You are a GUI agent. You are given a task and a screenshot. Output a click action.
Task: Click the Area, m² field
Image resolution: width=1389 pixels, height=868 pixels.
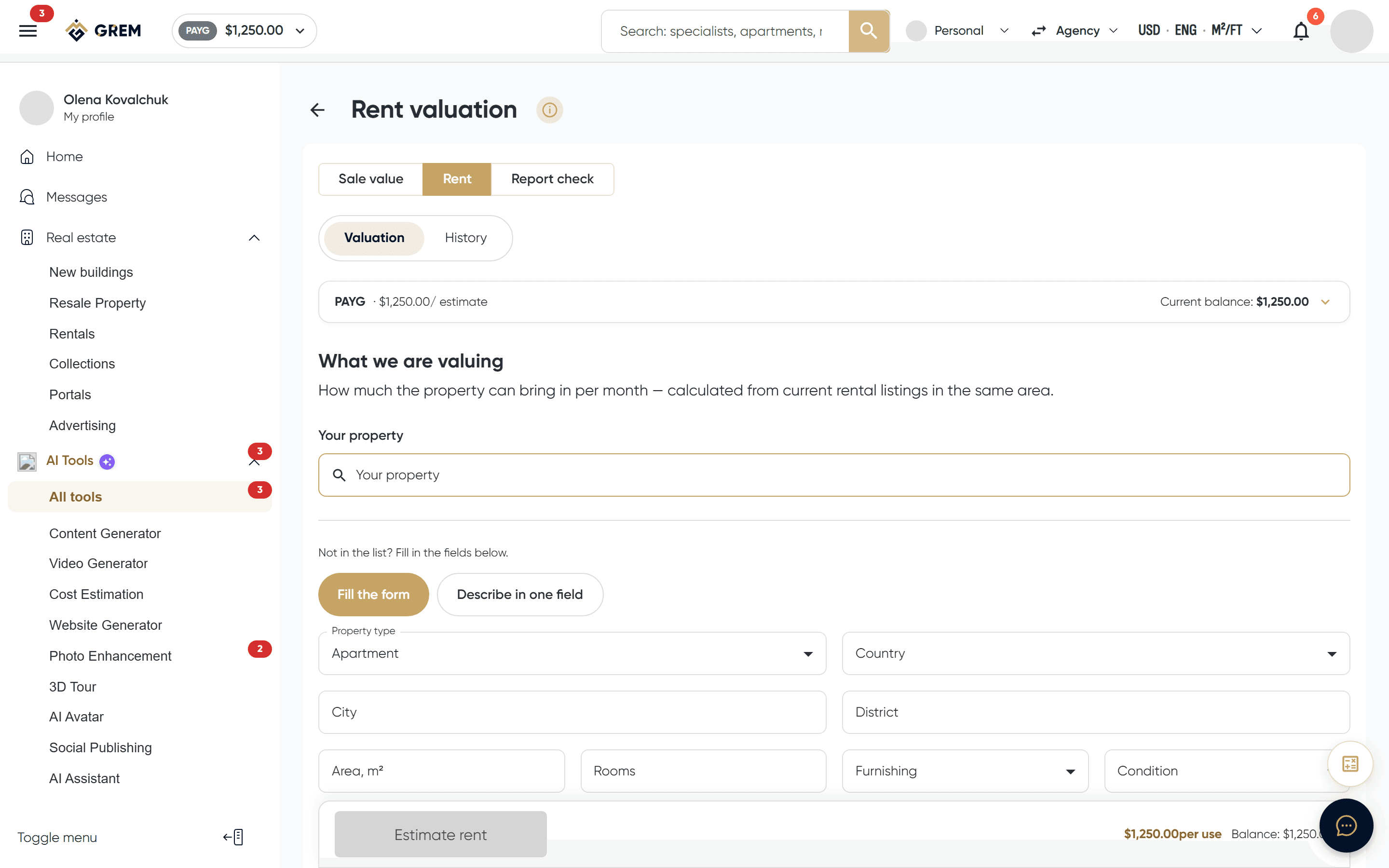click(441, 771)
